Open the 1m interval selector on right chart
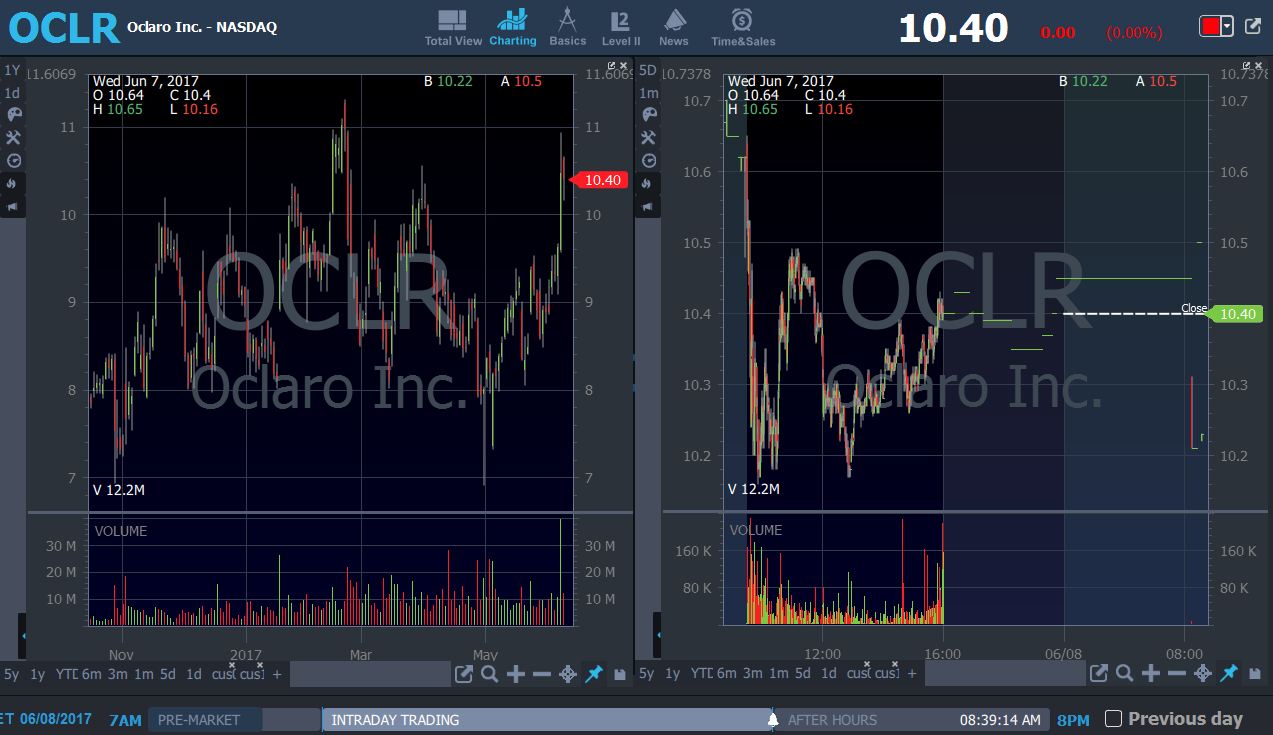 [648, 93]
